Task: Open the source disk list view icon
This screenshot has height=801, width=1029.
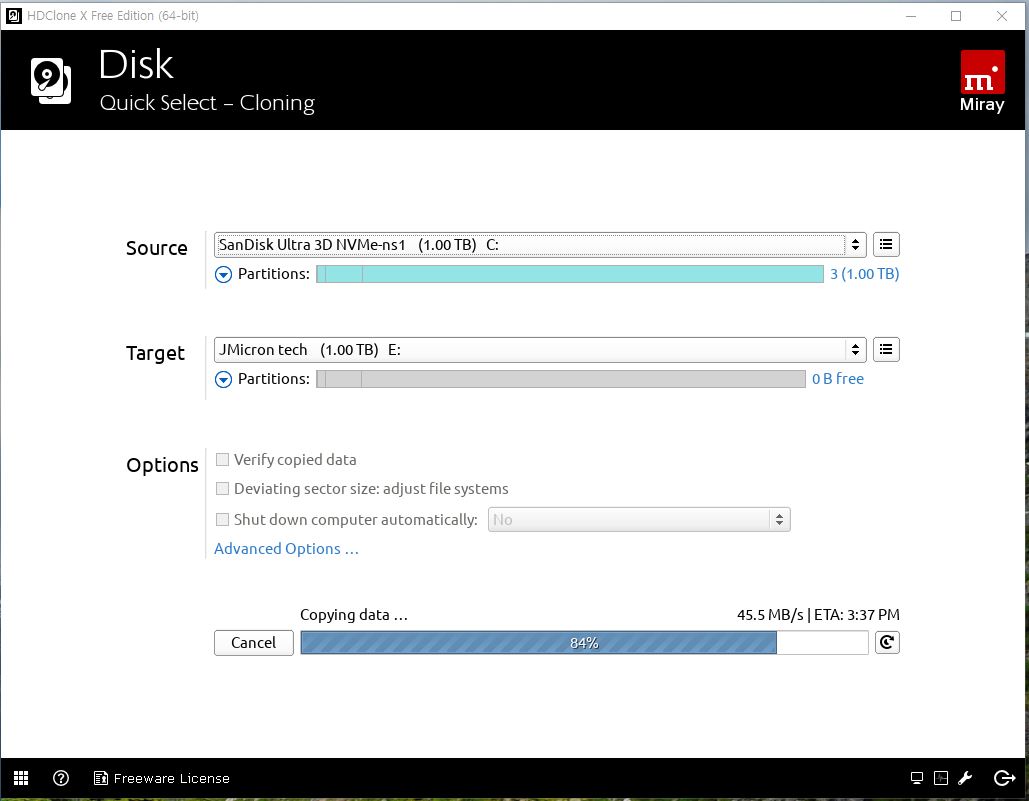Action: pyautogui.click(x=886, y=244)
